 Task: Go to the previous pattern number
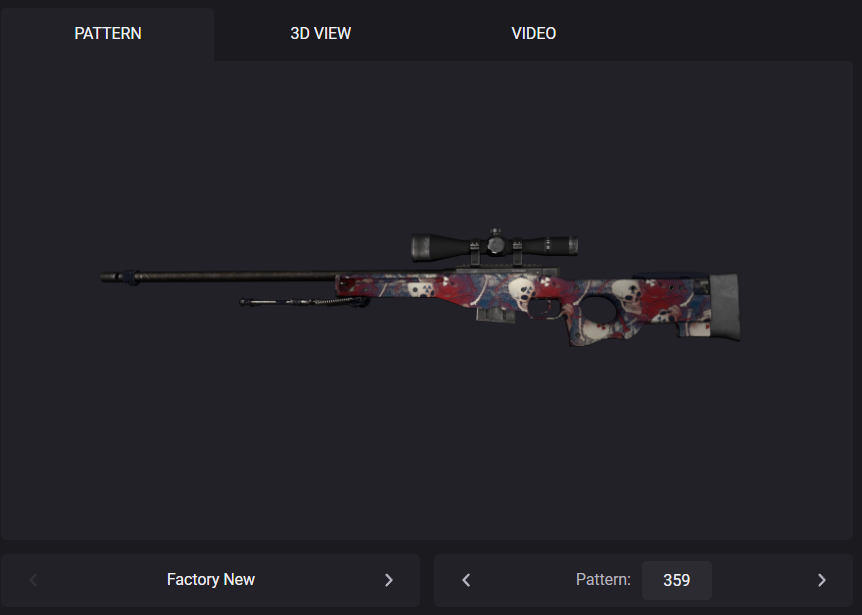point(466,580)
